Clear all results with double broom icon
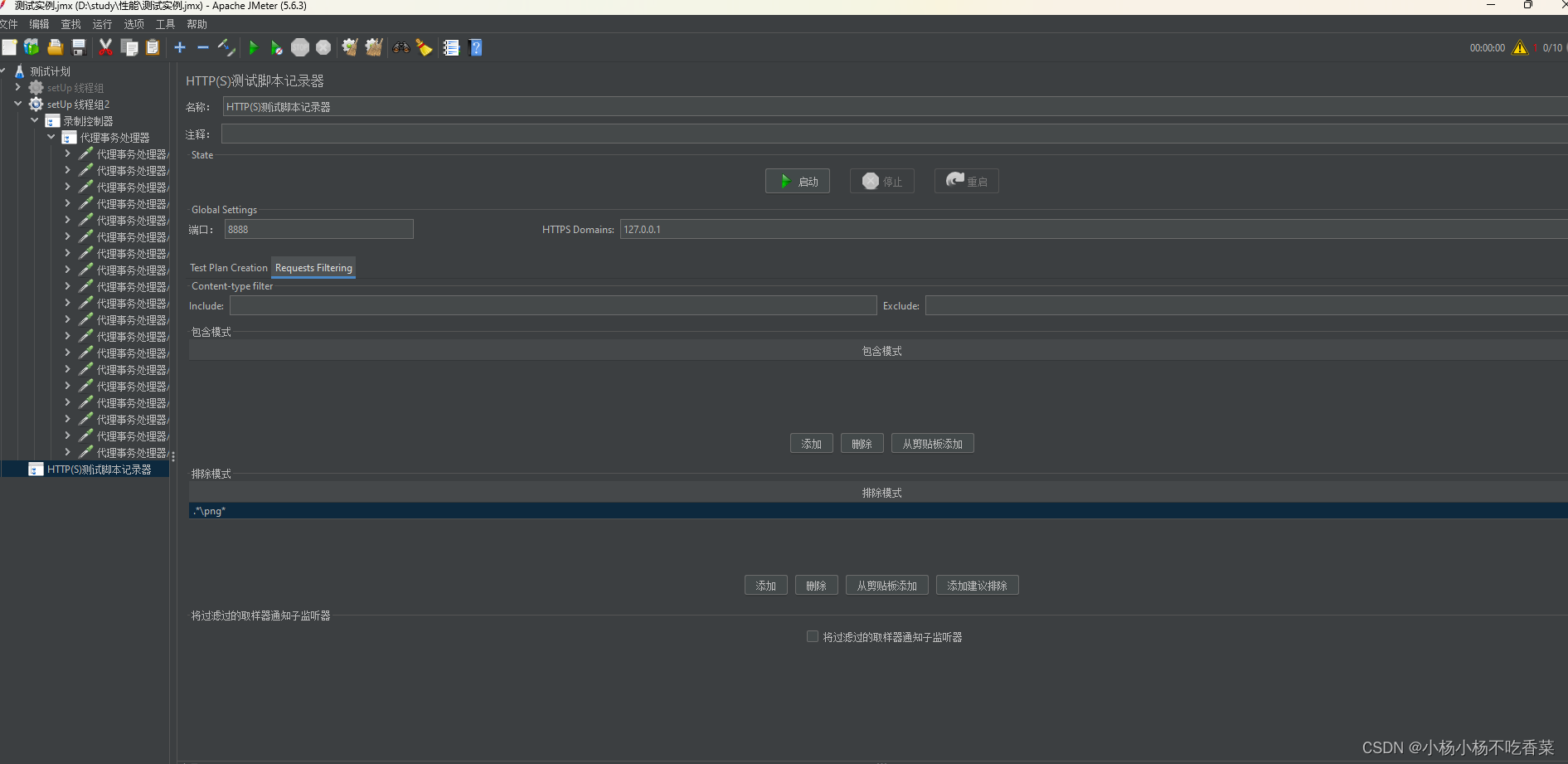Viewport: 1568px width, 764px height. tap(374, 47)
